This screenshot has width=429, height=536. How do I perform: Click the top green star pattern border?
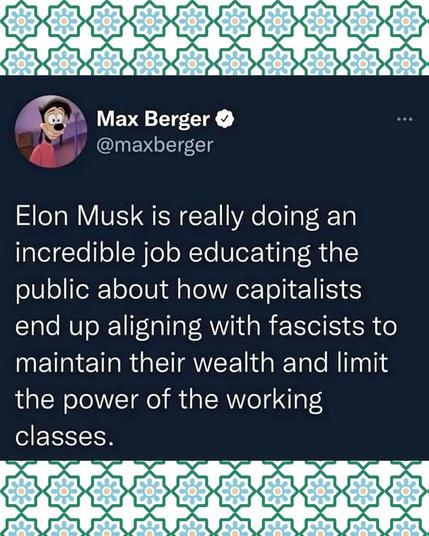(214, 38)
